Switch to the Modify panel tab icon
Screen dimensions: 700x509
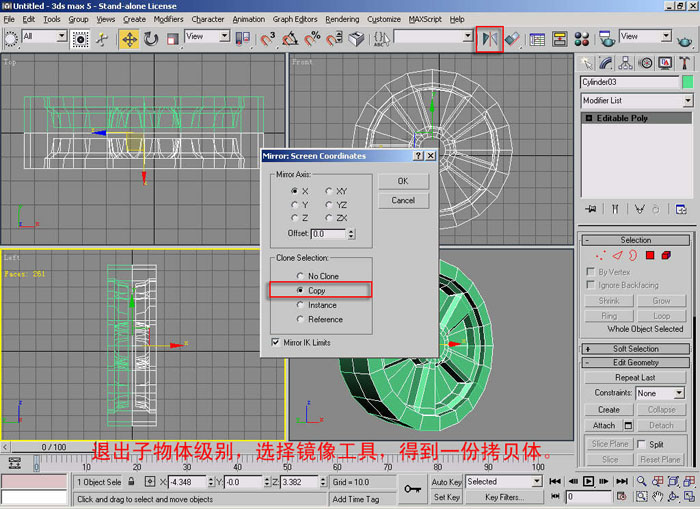pos(605,63)
